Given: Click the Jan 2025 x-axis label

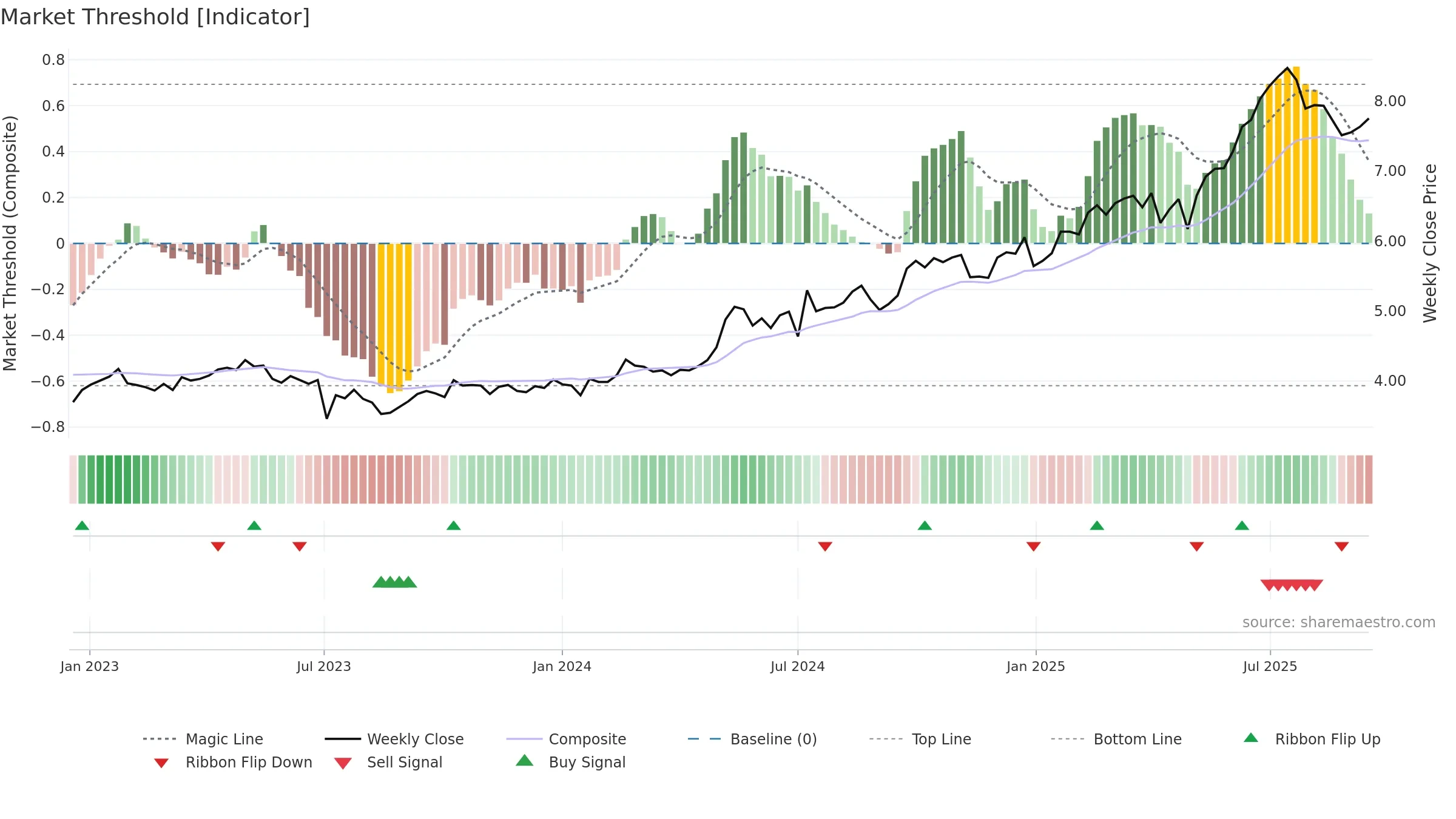Looking at the screenshot, I should 1036,667.
